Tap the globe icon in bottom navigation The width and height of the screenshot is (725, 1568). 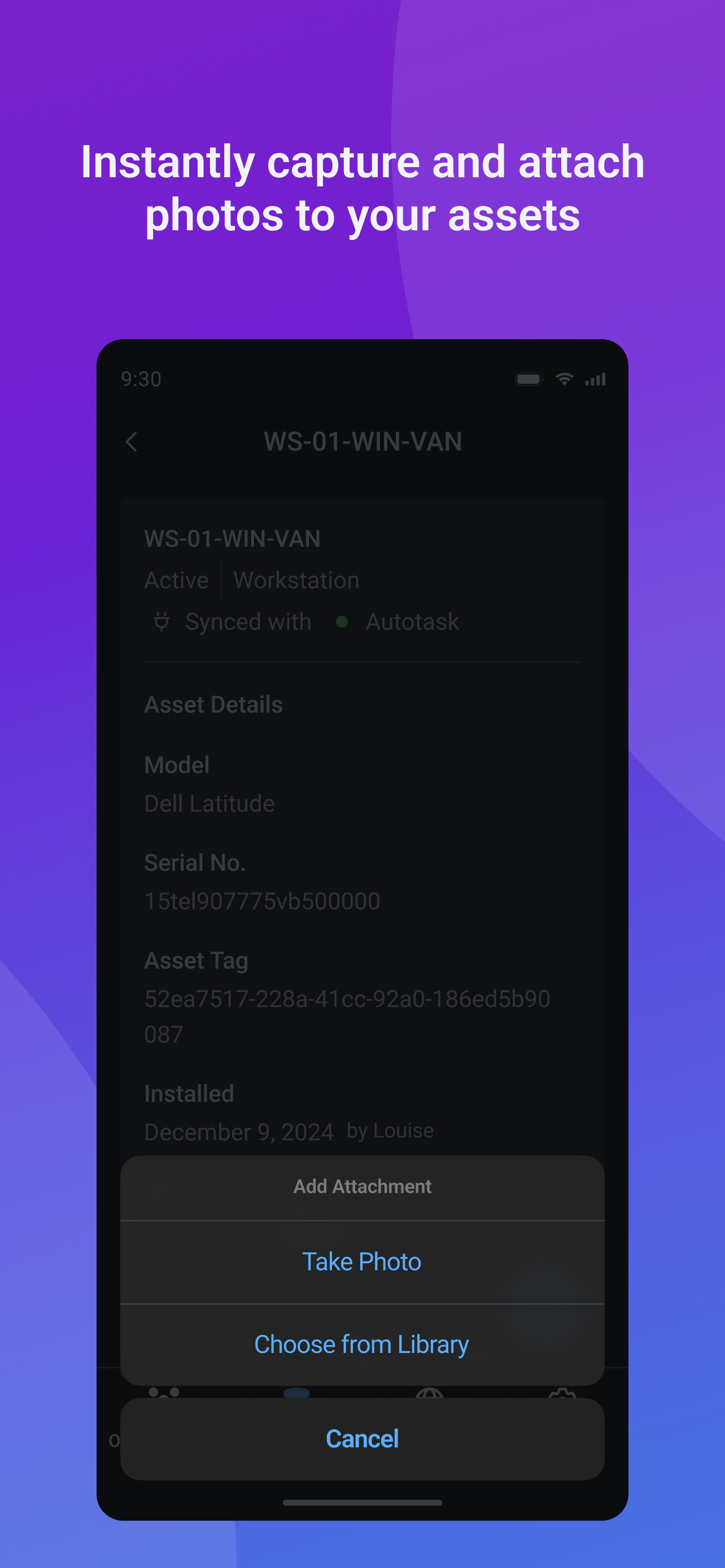(429, 1393)
